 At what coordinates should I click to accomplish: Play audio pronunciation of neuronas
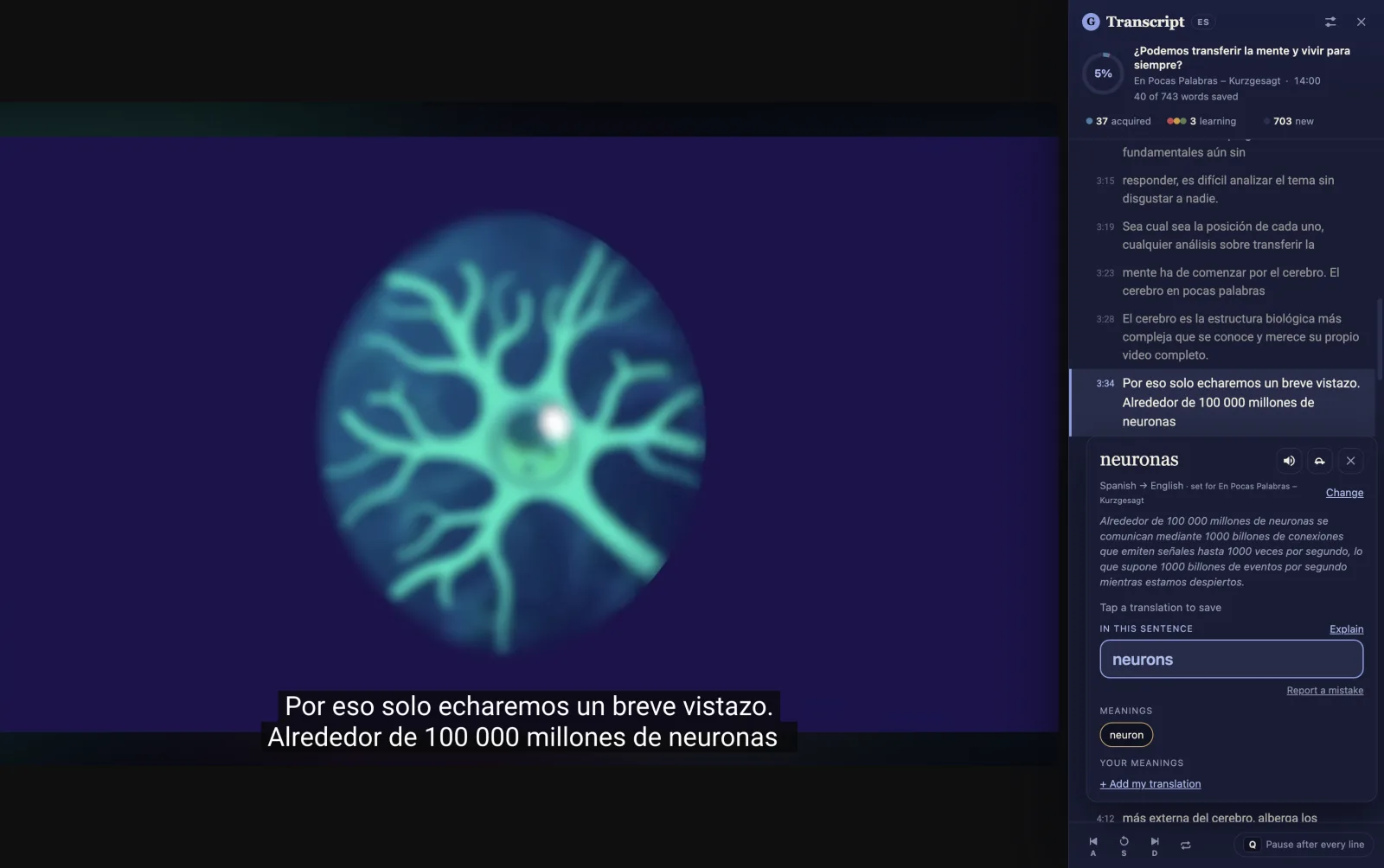(x=1289, y=461)
